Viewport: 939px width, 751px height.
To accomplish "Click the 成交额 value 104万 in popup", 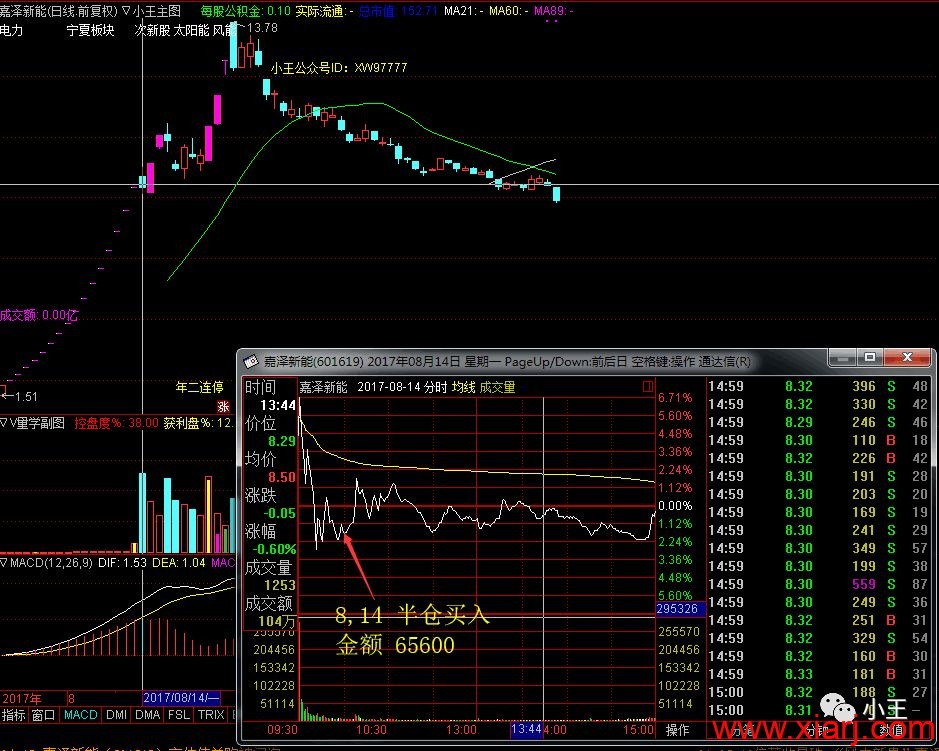I will (277, 621).
